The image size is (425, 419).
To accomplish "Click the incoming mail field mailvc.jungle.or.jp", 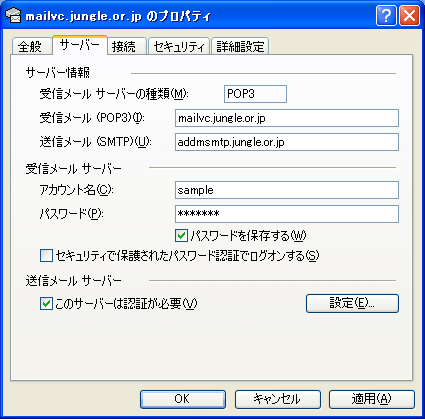I will (x=287, y=118).
